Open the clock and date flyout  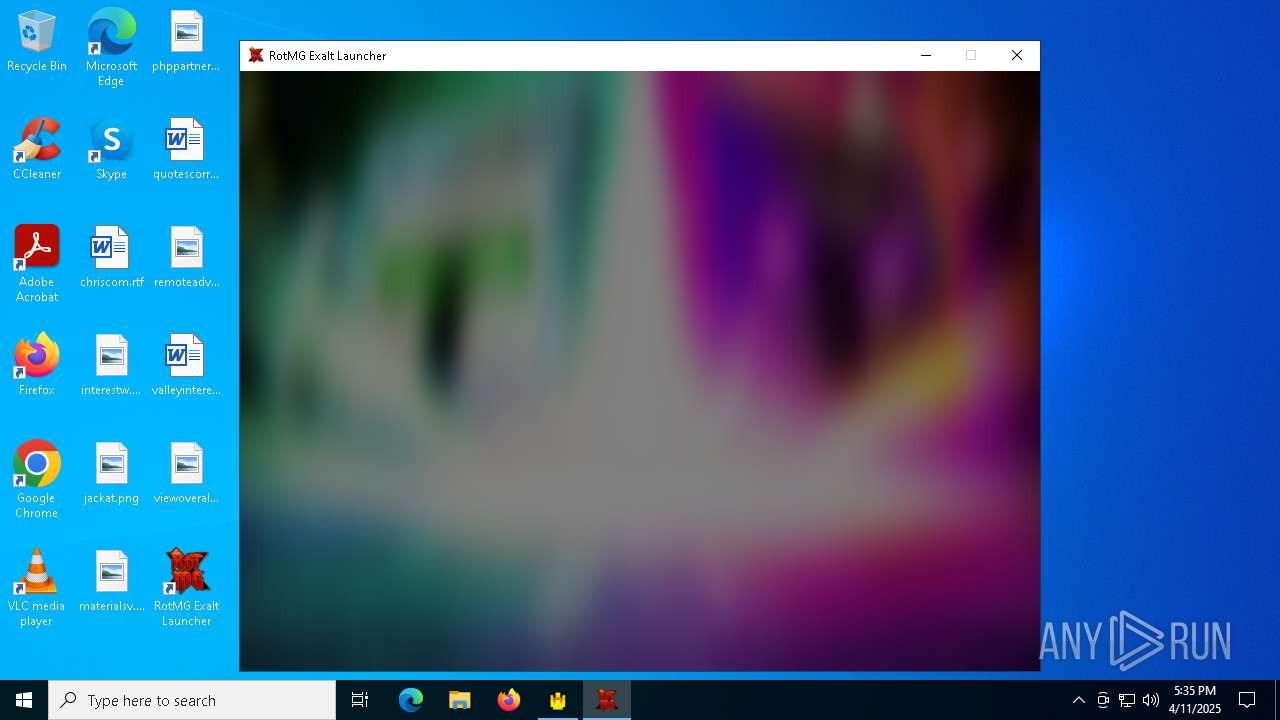(x=1195, y=700)
